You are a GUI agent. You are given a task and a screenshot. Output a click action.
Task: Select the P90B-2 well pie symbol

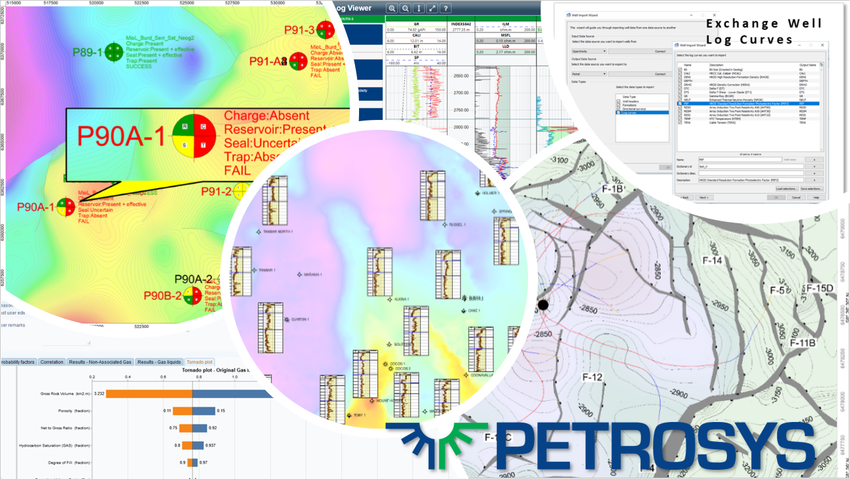click(192, 296)
